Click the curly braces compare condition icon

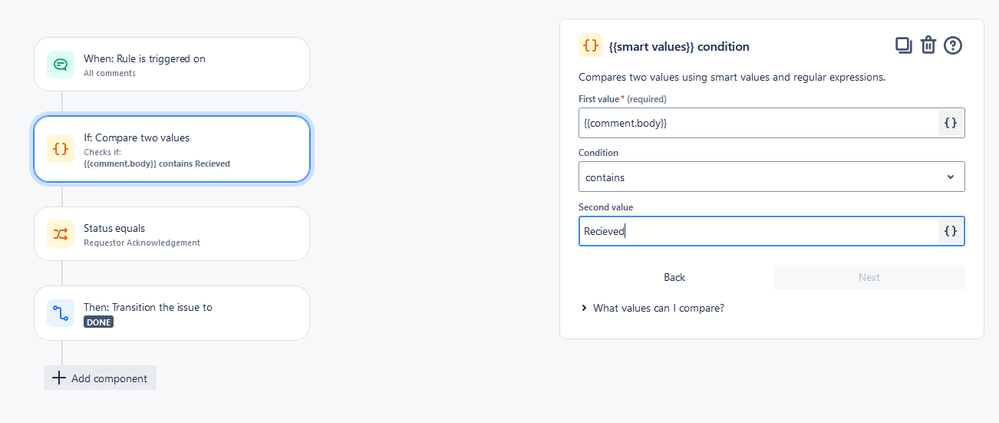[61, 149]
